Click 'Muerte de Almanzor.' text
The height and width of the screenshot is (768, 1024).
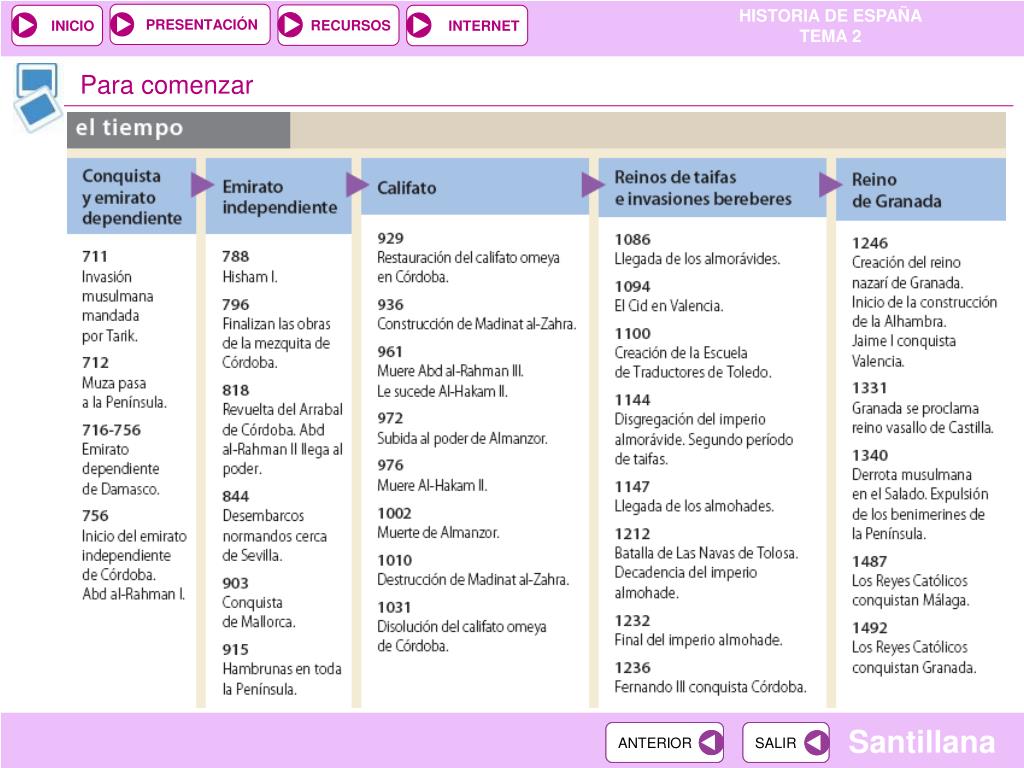[x=438, y=532]
